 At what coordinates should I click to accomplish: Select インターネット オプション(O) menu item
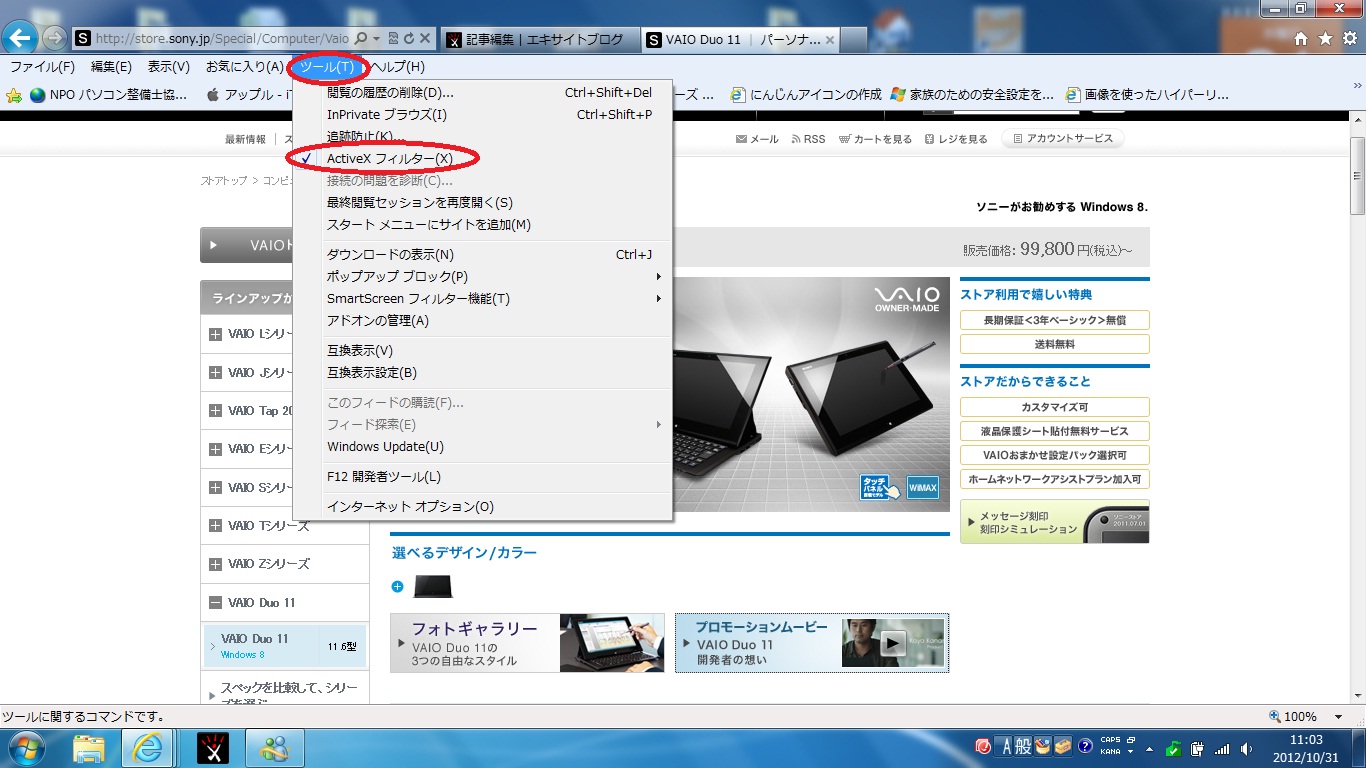pyautogui.click(x=483, y=506)
